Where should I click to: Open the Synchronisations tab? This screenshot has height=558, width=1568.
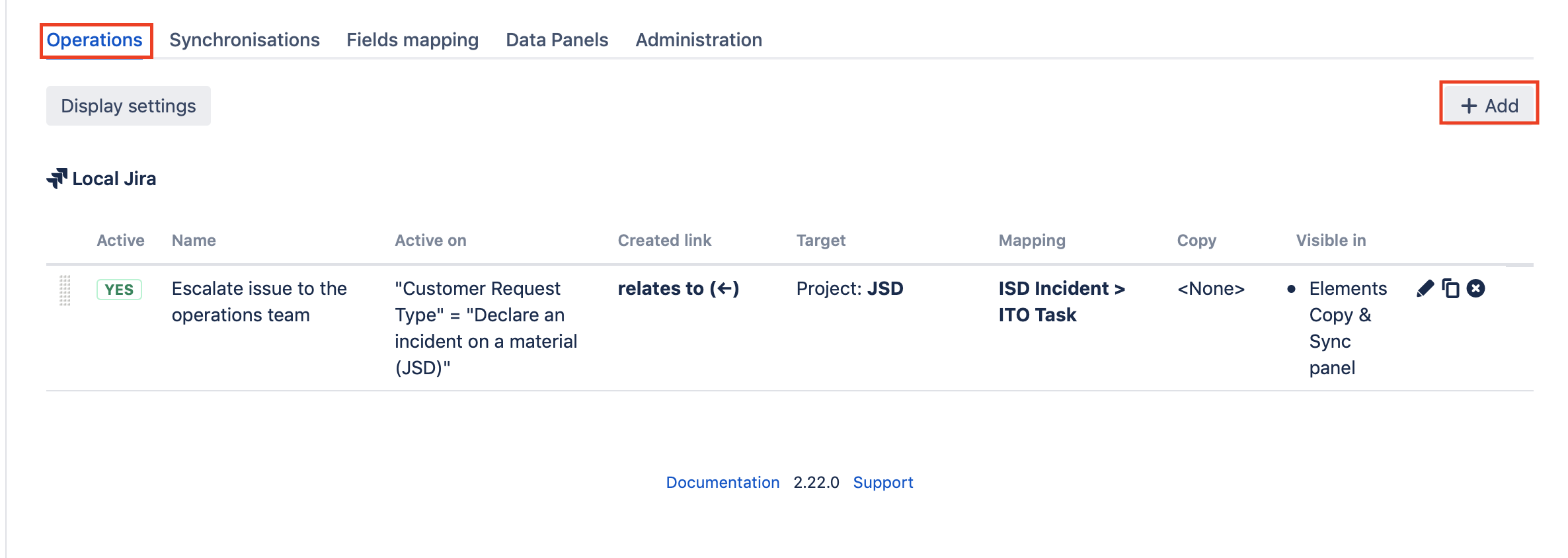click(x=244, y=40)
